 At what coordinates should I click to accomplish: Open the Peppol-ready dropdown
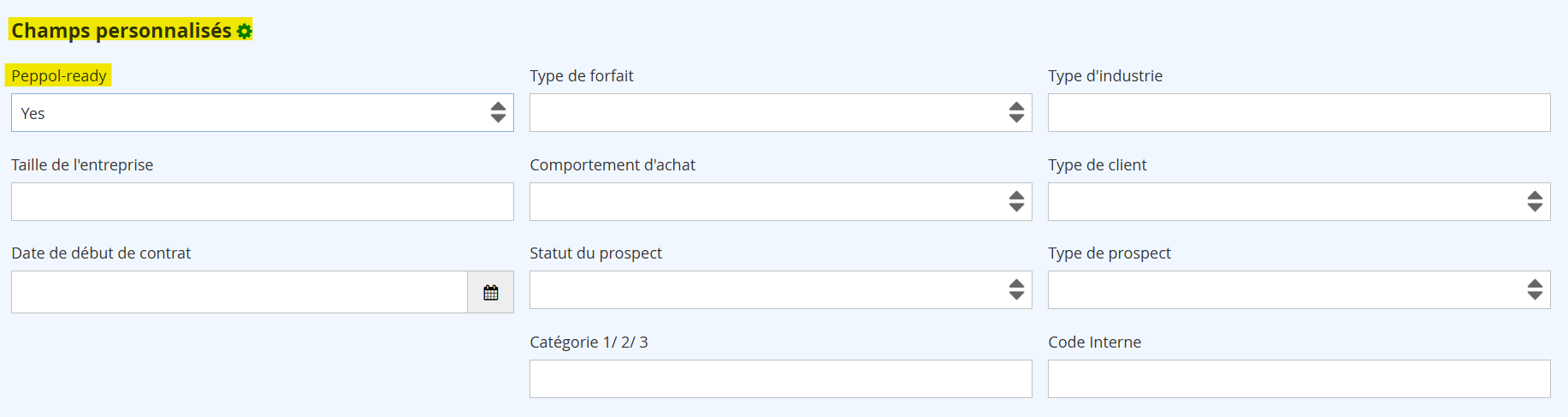pos(262,113)
